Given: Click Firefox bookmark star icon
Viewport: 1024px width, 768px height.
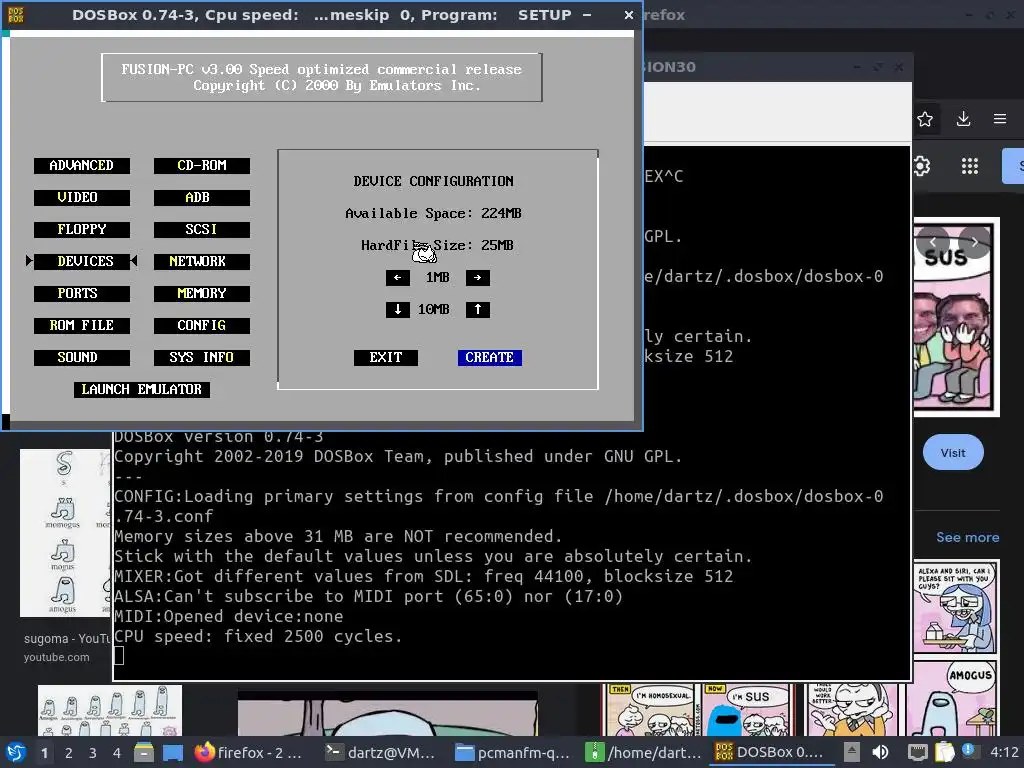Looking at the screenshot, I should (x=925, y=119).
